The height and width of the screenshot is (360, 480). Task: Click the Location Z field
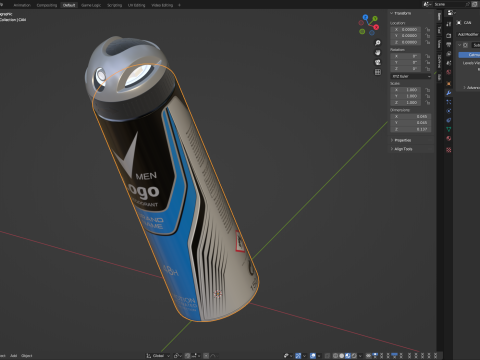click(x=406, y=42)
